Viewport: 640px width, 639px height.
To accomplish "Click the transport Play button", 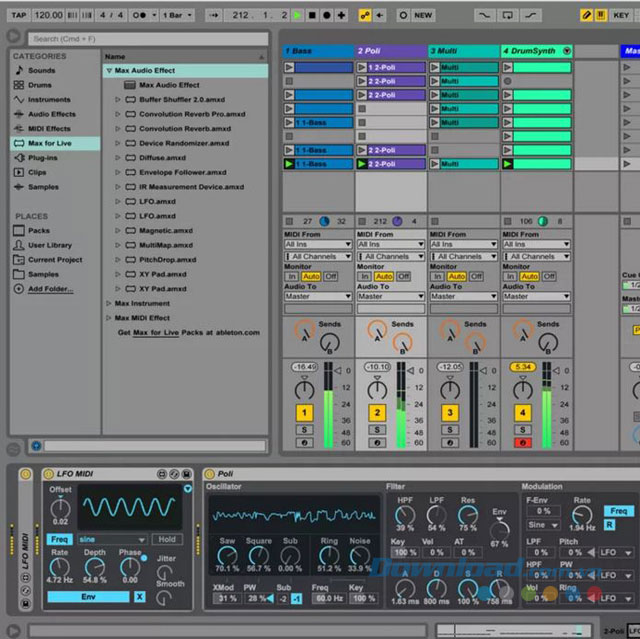I will (x=297, y=15).
